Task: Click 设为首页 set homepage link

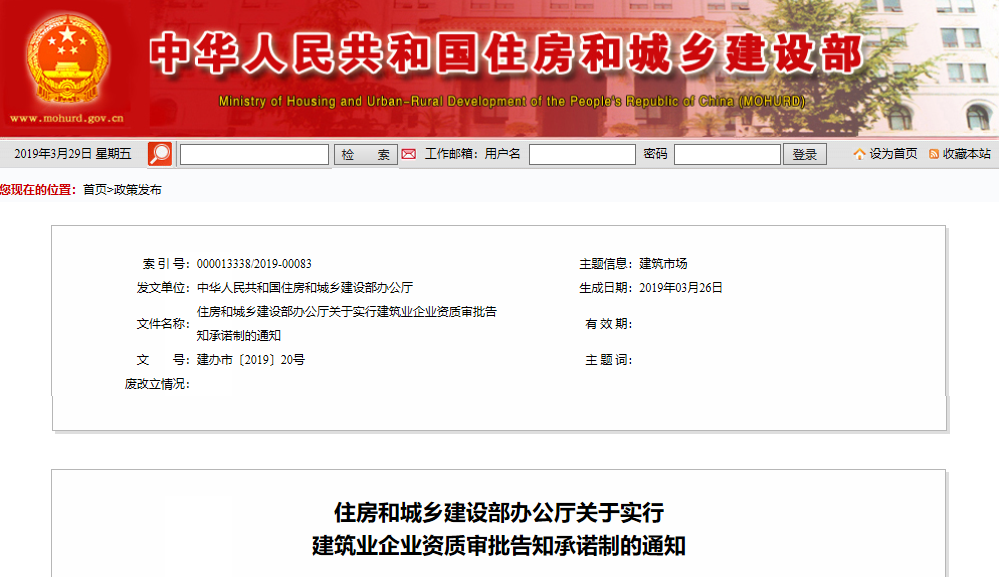Action: pyautogui.click(x=893, y=154)
